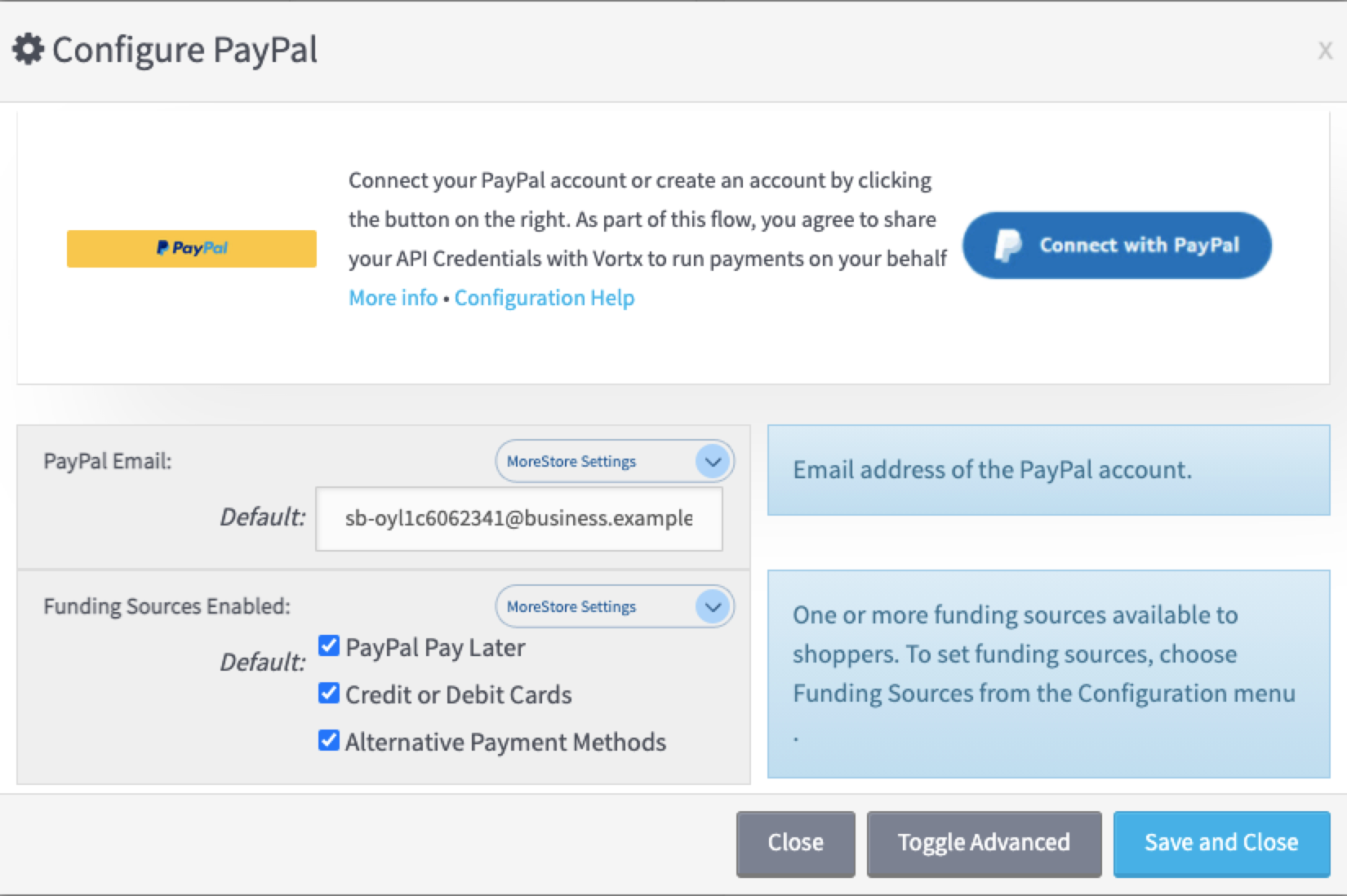This screenshot has width=1347, height=896.
Task: Disable Alternative Payment Methods checkbox
Action: pos(329,741)
